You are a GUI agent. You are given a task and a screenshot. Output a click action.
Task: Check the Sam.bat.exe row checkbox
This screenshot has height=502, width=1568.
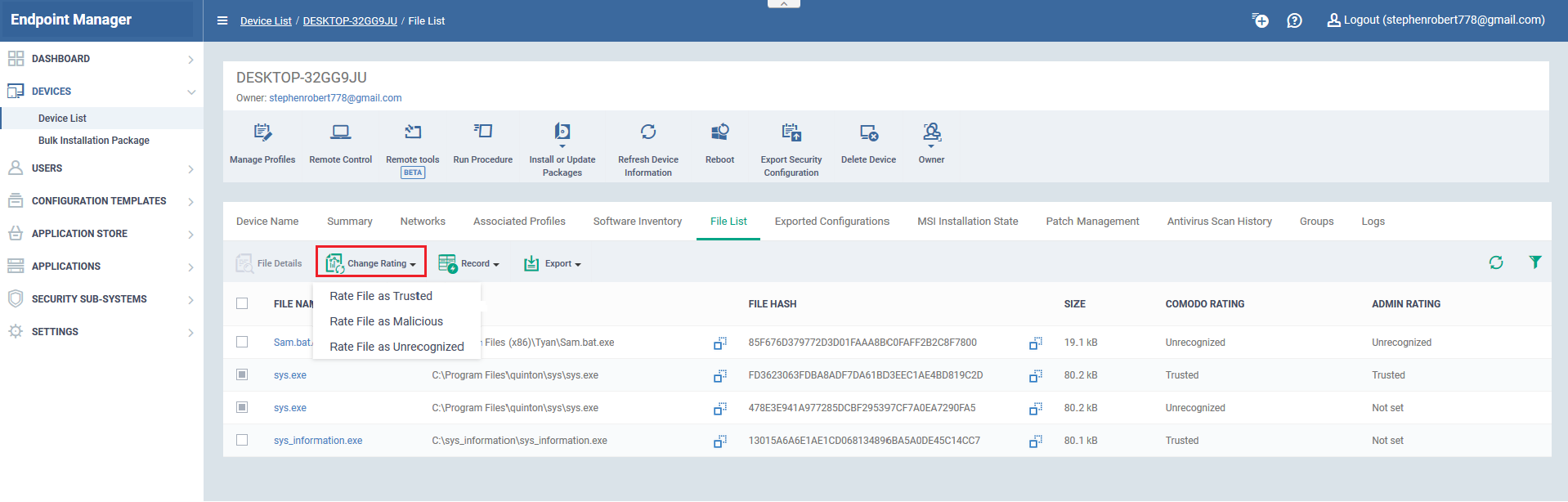coord(242,342)
